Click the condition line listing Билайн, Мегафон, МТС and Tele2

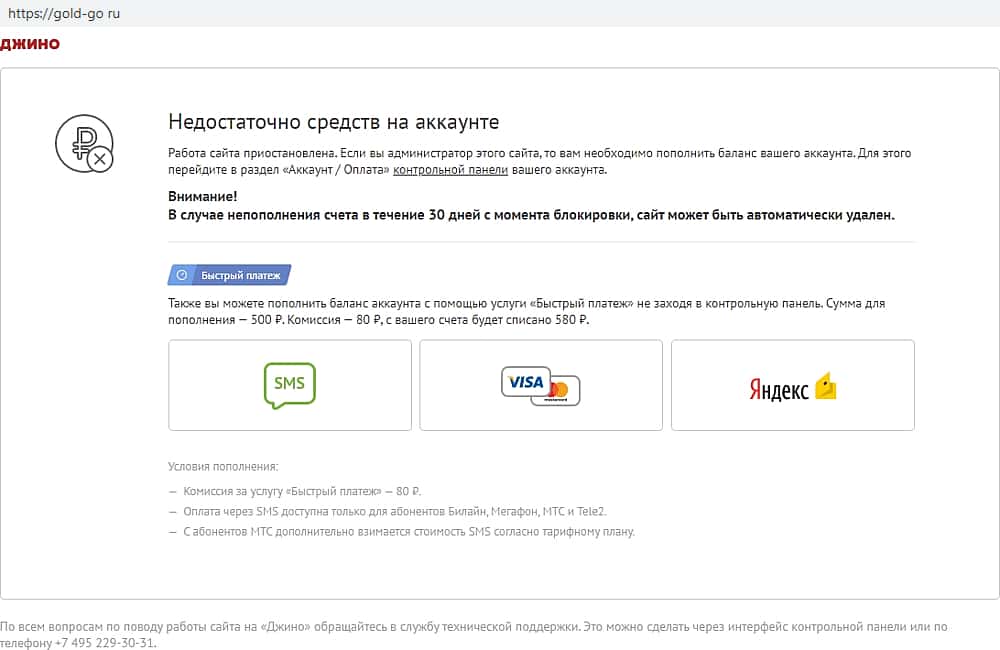click(x=395, y=511)
